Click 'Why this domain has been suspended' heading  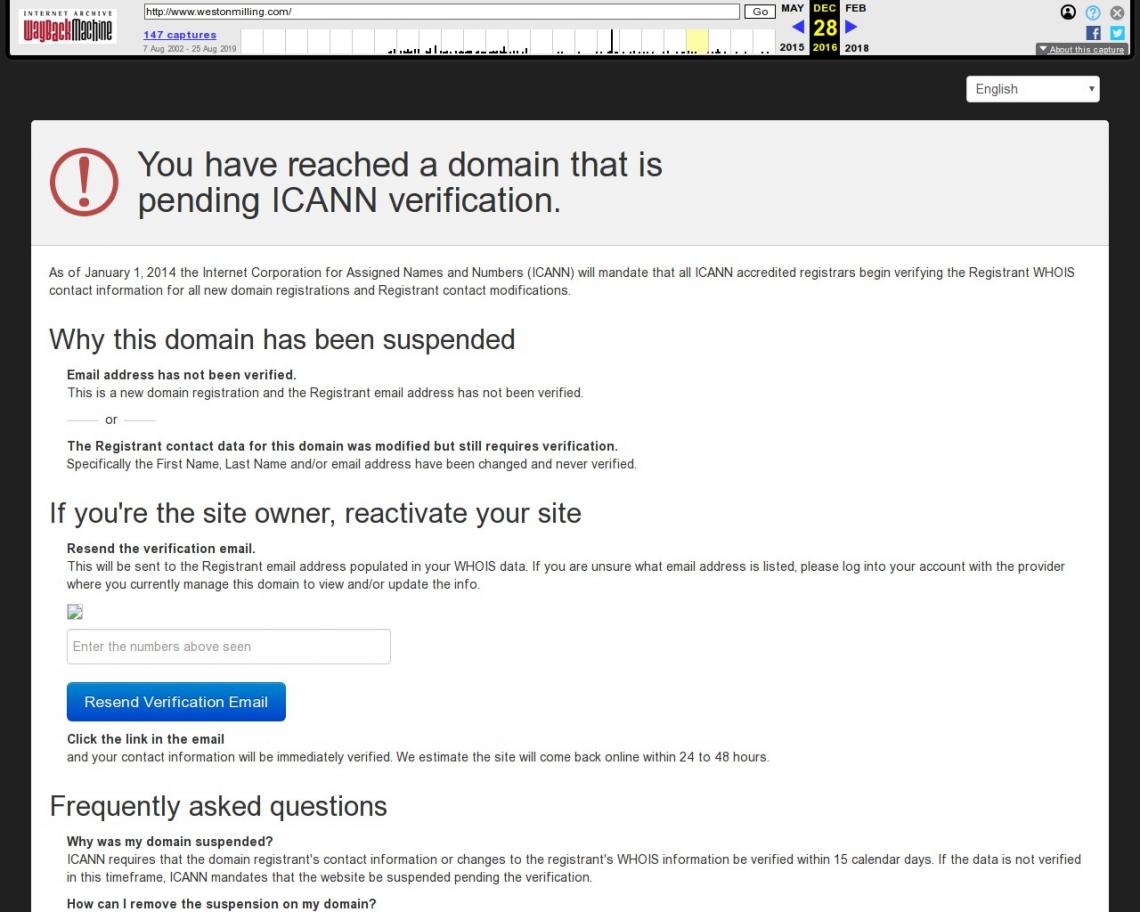click(x=282, y=340)
